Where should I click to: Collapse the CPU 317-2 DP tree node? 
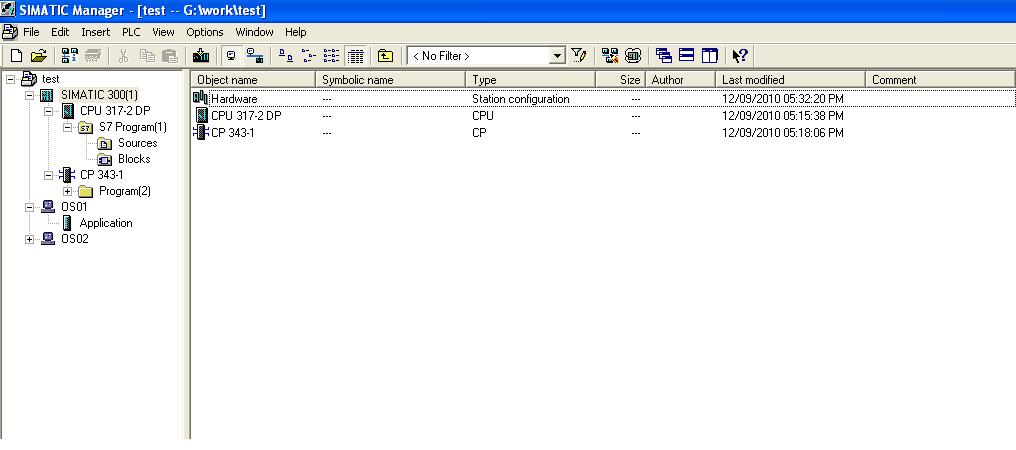48,112
